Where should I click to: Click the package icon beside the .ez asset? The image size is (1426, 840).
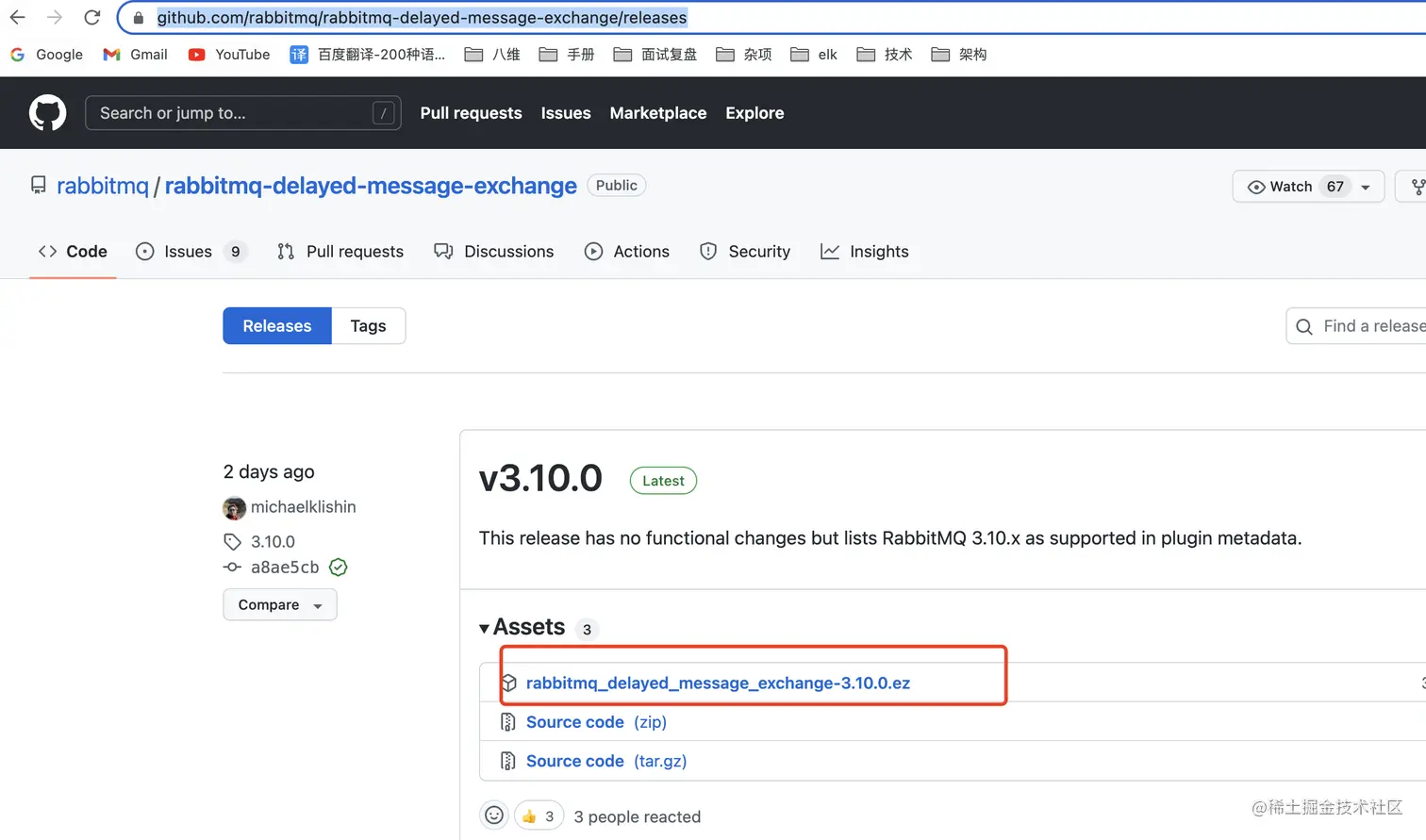tap(508, 684)
